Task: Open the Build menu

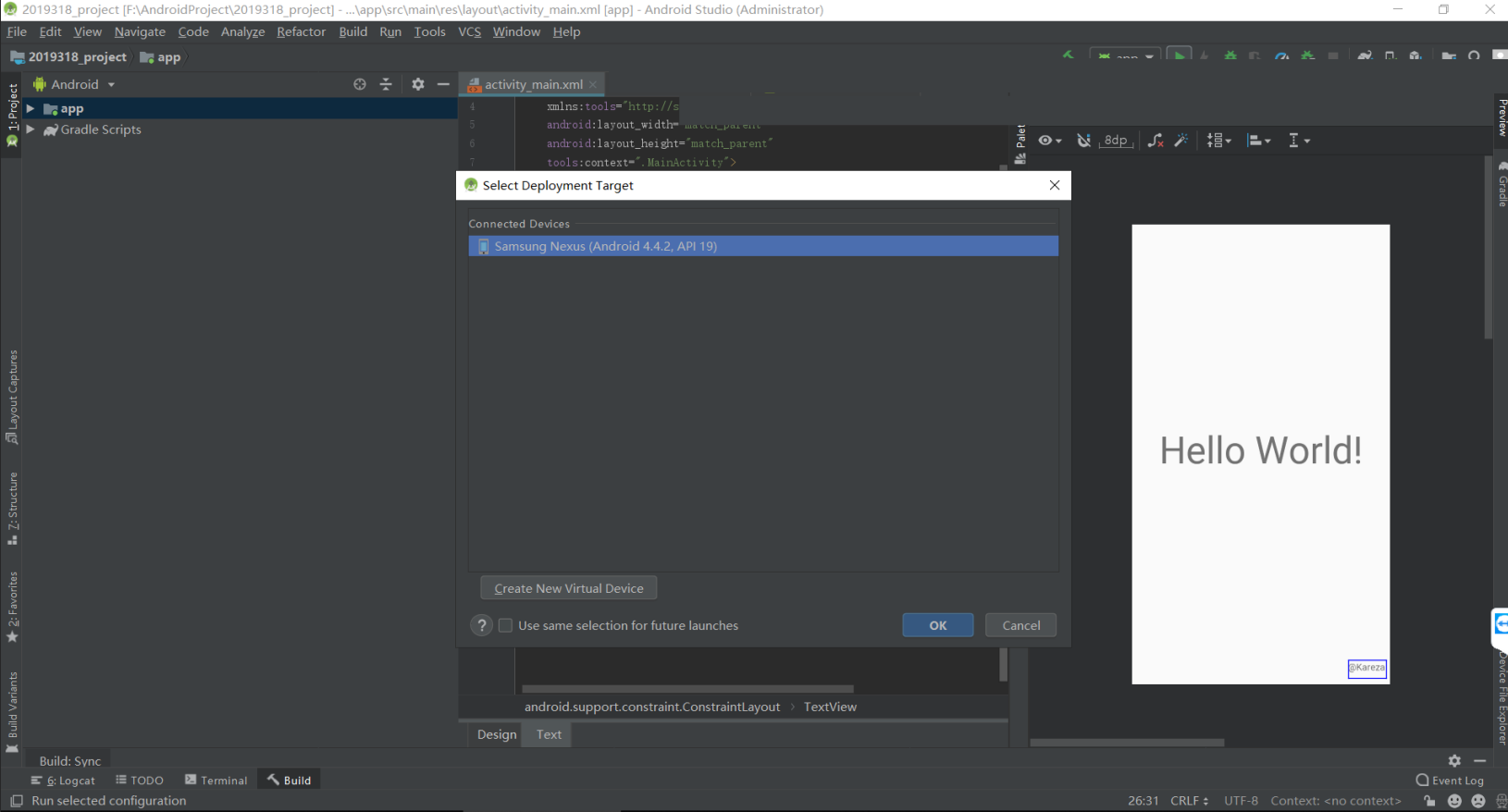Action: [x=353, y=31]
